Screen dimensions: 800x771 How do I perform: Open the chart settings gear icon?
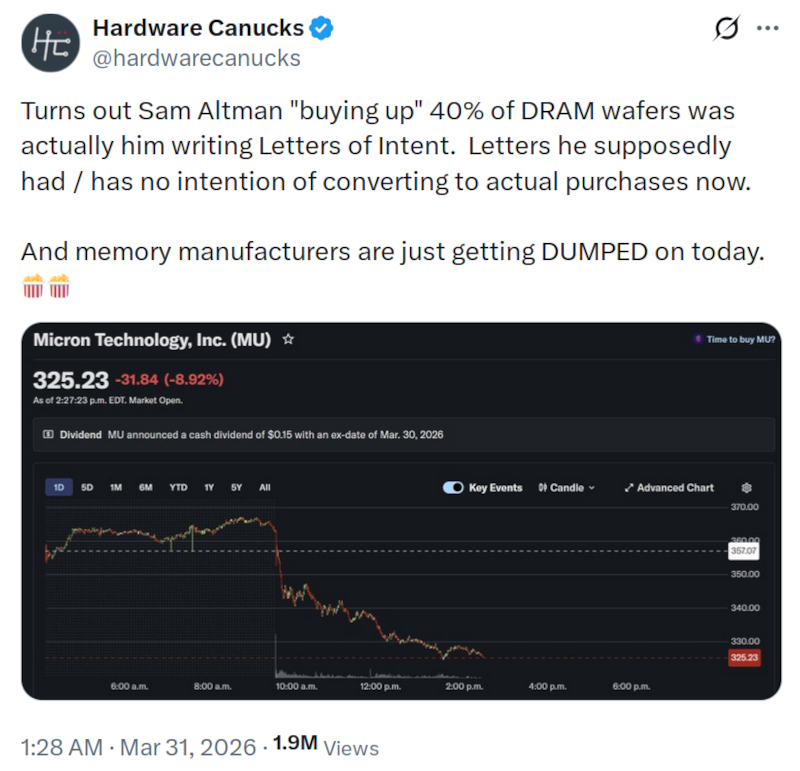[745, 487]
